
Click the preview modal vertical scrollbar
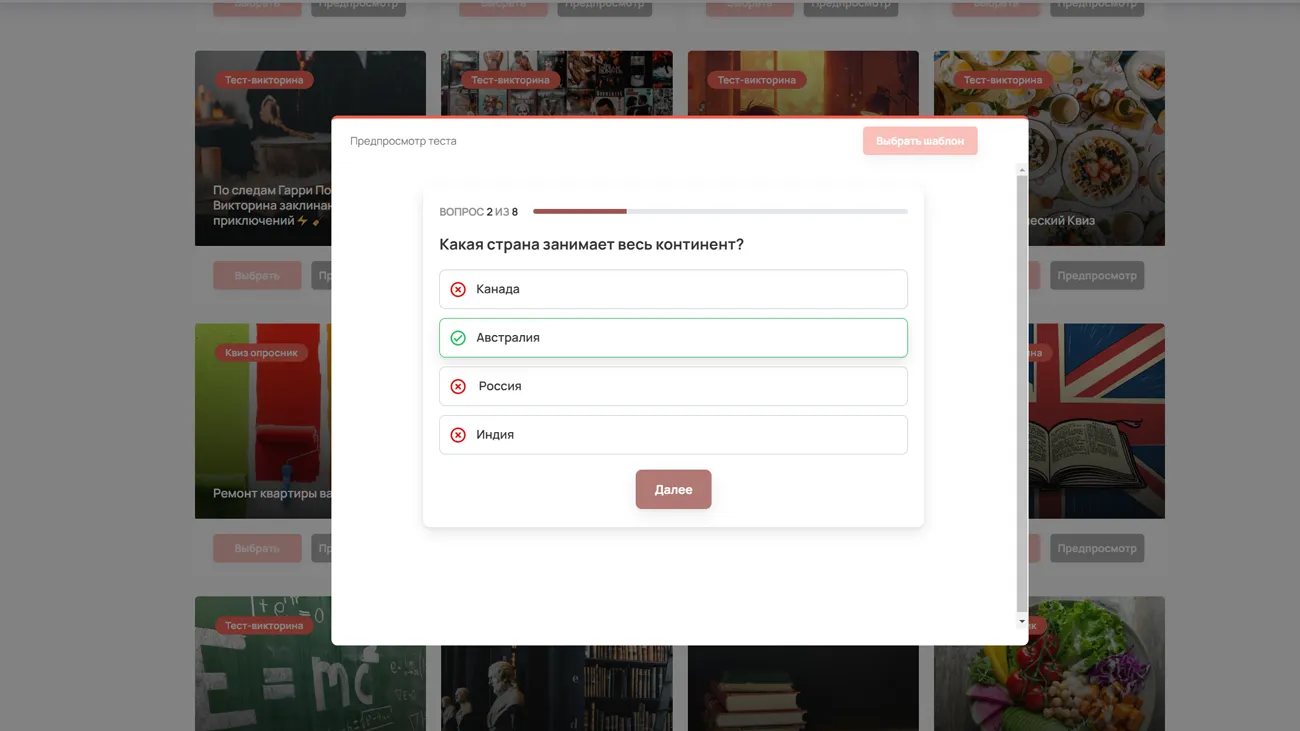[x=1021, y=390]
